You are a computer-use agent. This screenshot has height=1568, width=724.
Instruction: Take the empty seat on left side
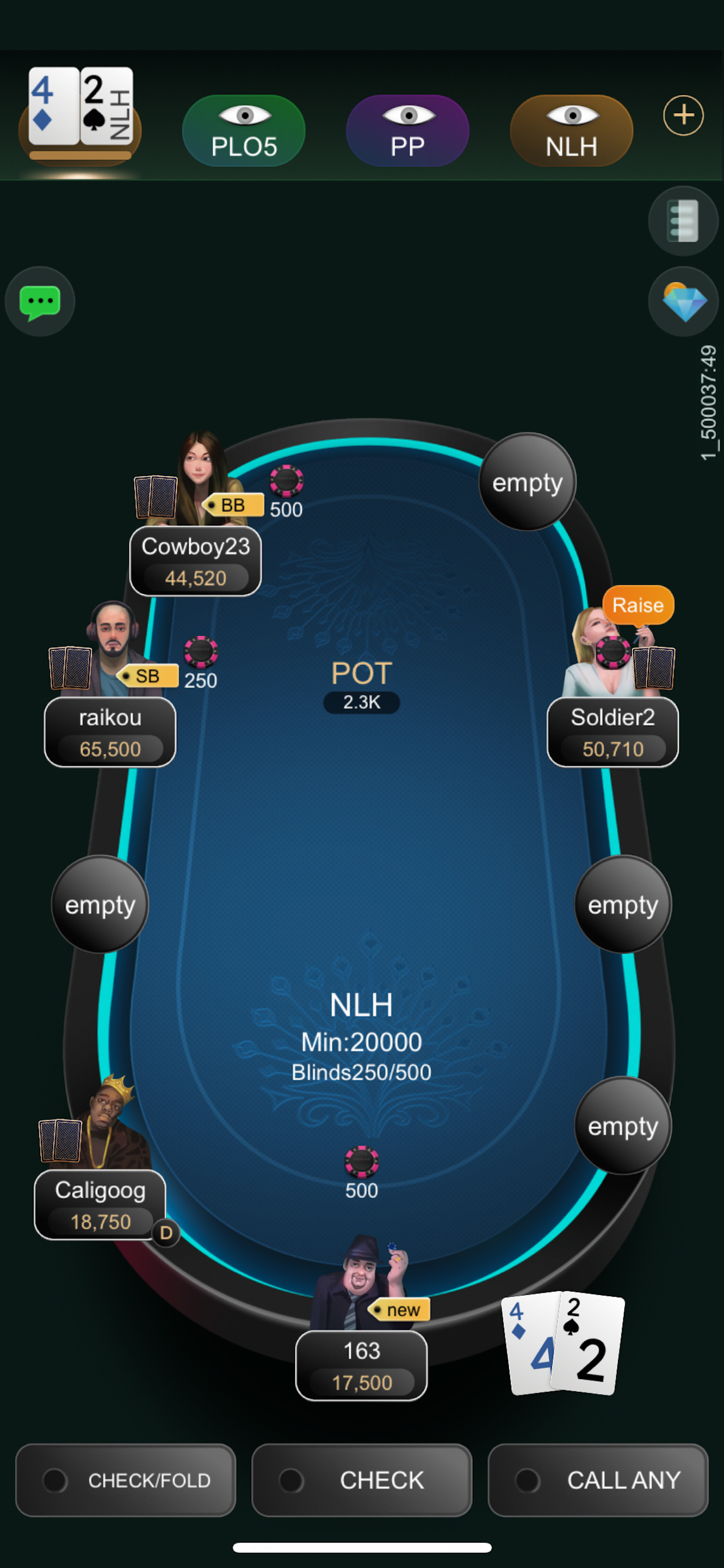[x=100, y=905]
